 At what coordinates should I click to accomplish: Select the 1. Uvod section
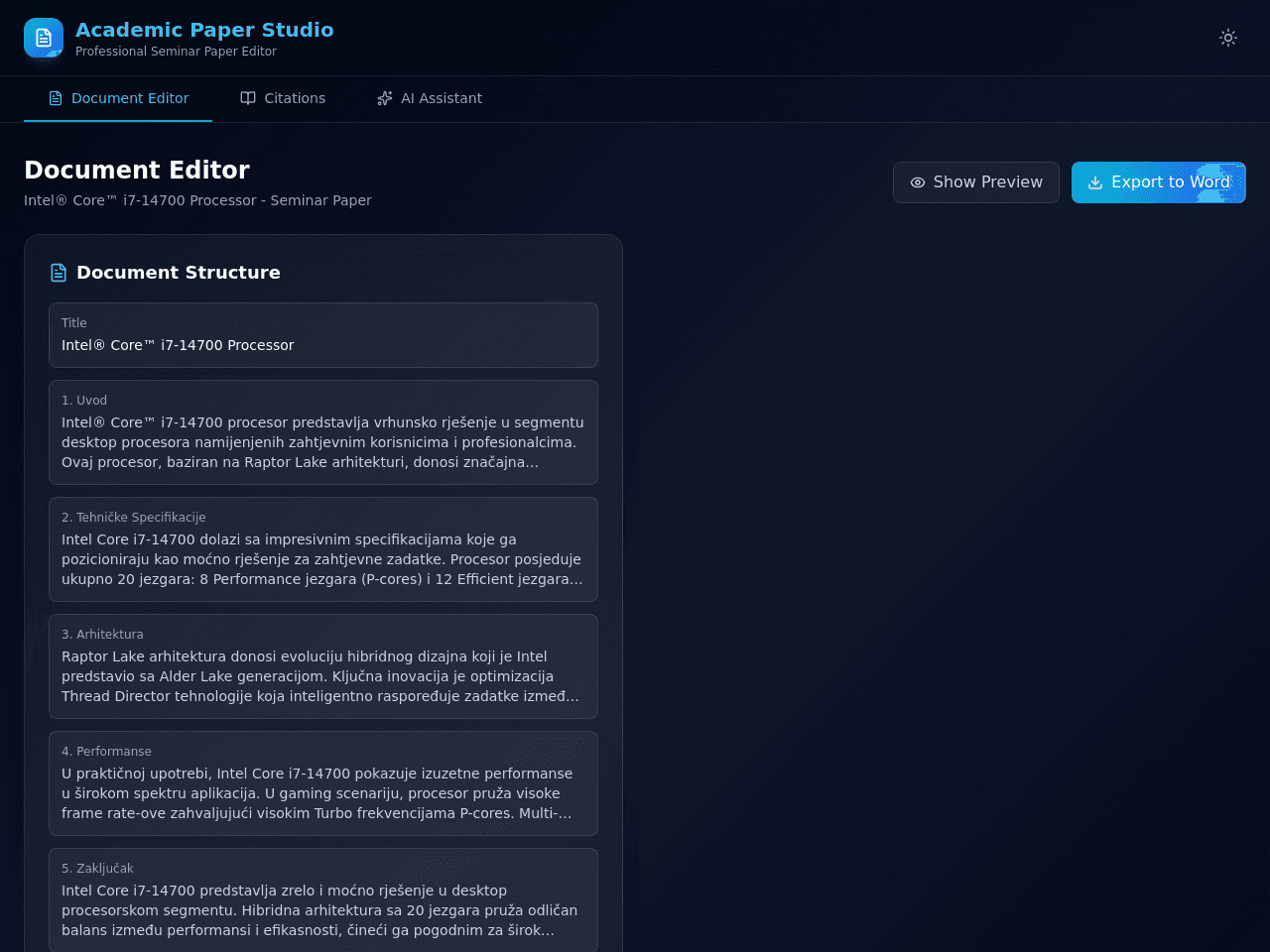[323, 432]
